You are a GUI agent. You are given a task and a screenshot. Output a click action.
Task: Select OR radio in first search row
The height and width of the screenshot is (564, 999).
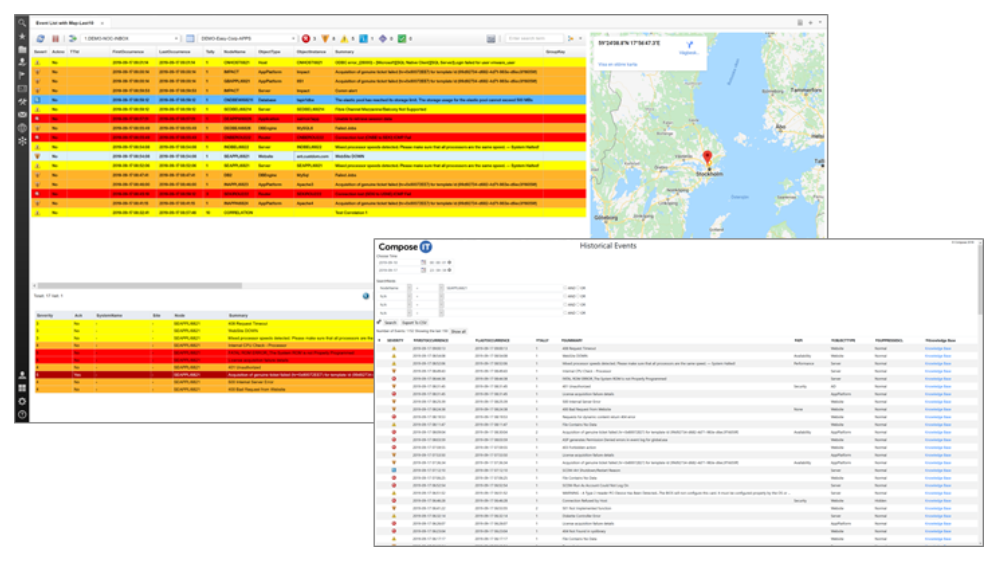click(579, 288)
